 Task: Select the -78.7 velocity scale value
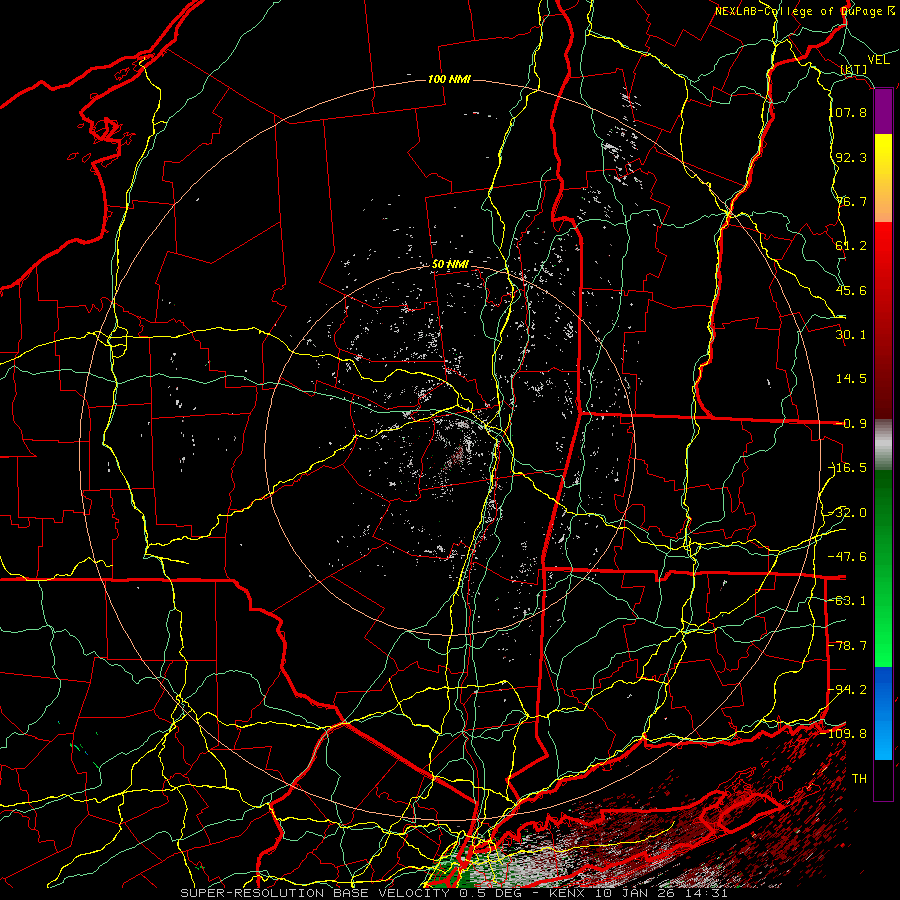click(848, 646)
